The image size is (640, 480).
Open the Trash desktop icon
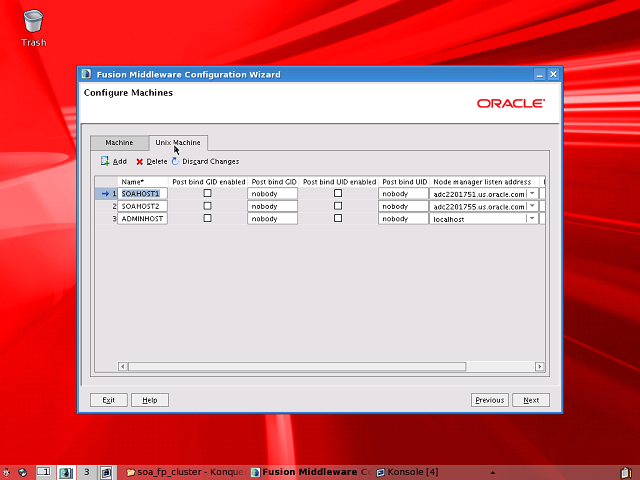point(33,28)
